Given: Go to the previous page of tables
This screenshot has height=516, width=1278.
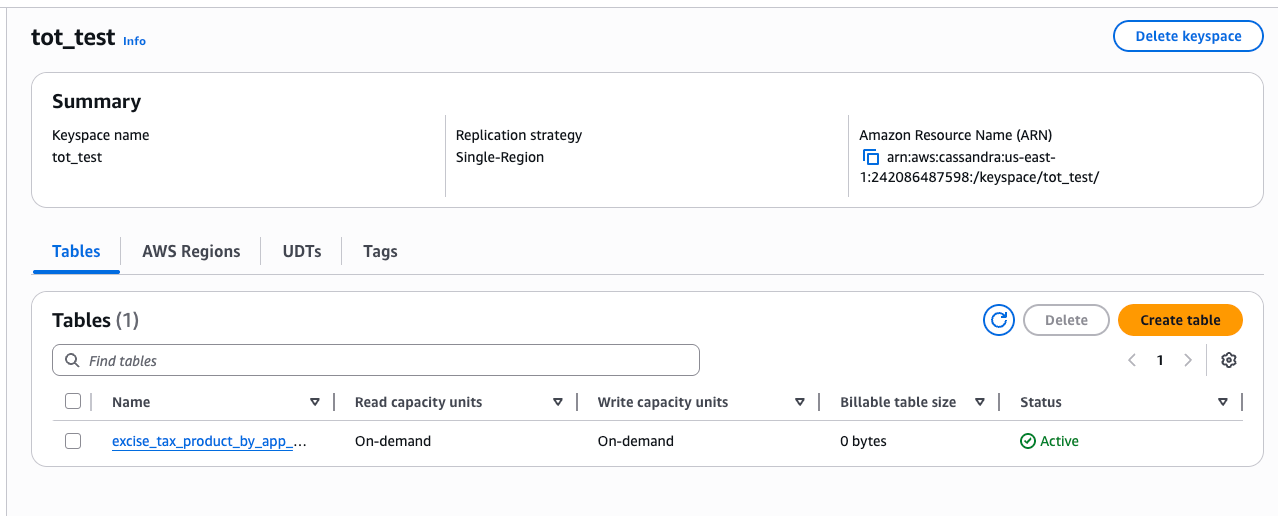Looking at the screenshot, I should pyautogui.click(x=1132, y=360).
